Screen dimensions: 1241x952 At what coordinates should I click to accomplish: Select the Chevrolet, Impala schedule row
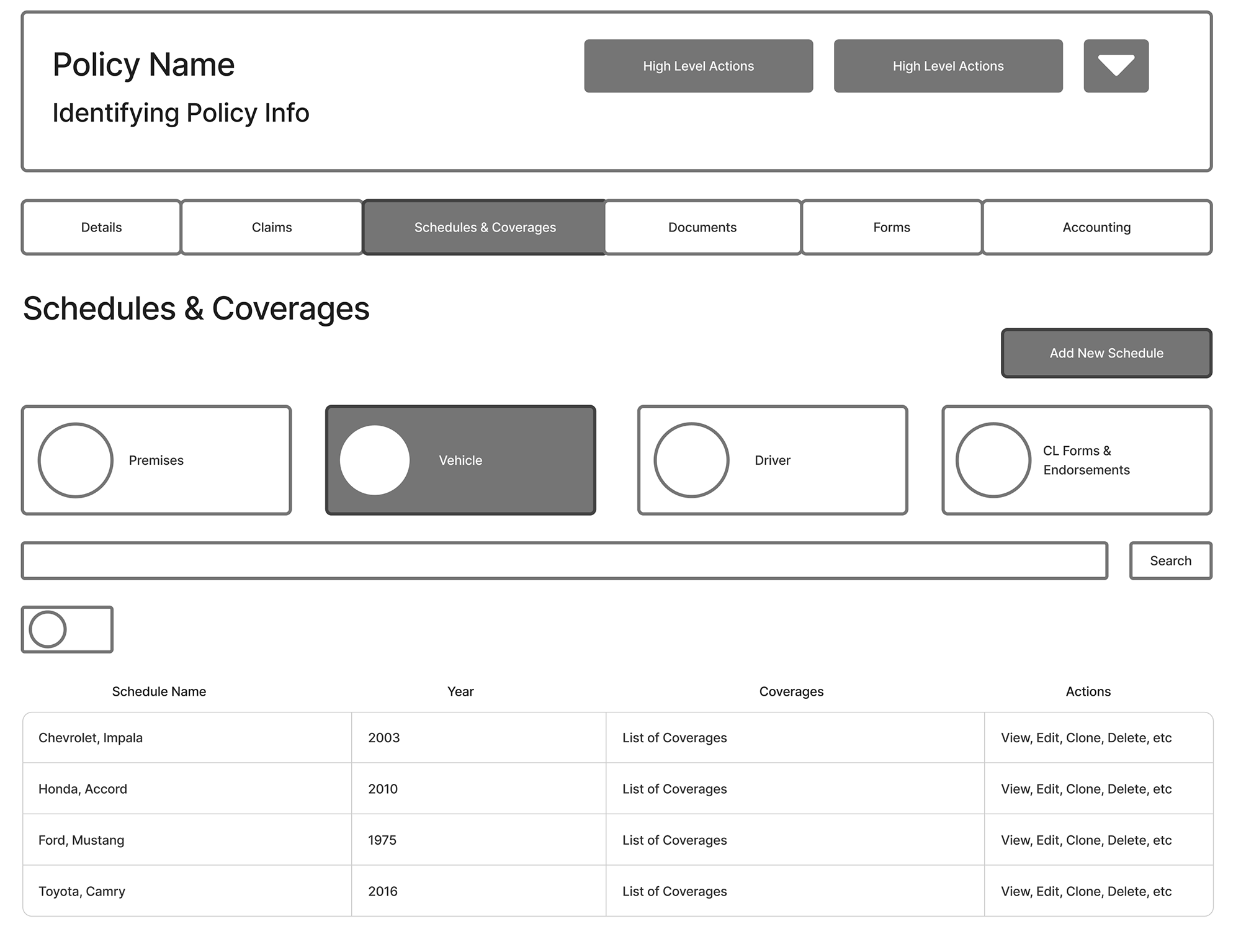(x=91, y=737)
